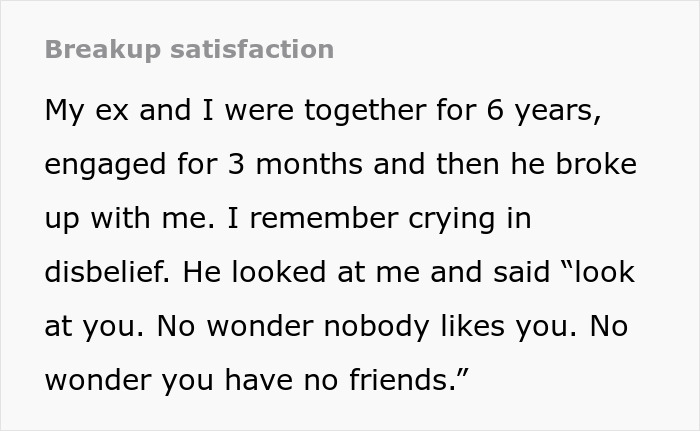Click the phrase 'My ex and I'

tap(118, 111)
